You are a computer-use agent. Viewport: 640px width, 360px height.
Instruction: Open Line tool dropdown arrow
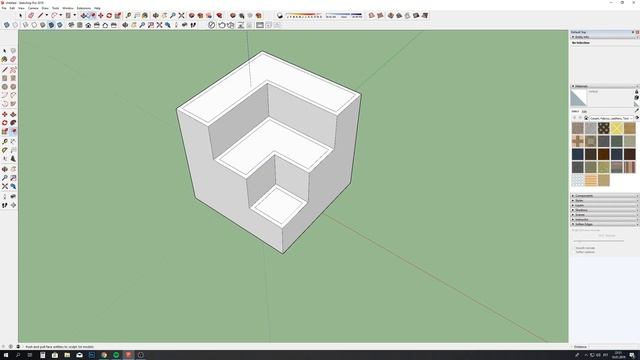click(x=47, y=16)
